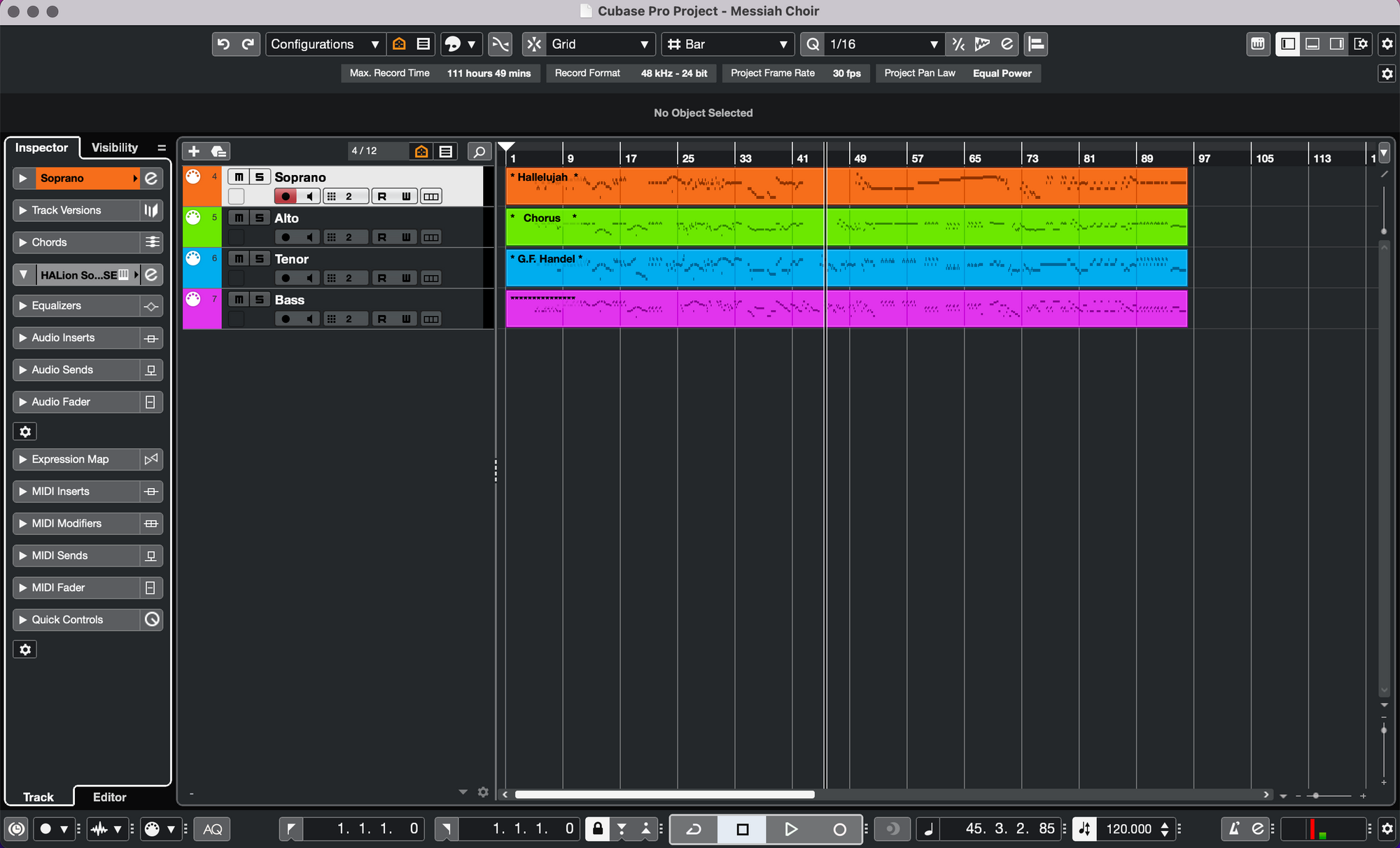
Task: Open the 1/16 quantize preset dropdown
Action: click(883, 44)
